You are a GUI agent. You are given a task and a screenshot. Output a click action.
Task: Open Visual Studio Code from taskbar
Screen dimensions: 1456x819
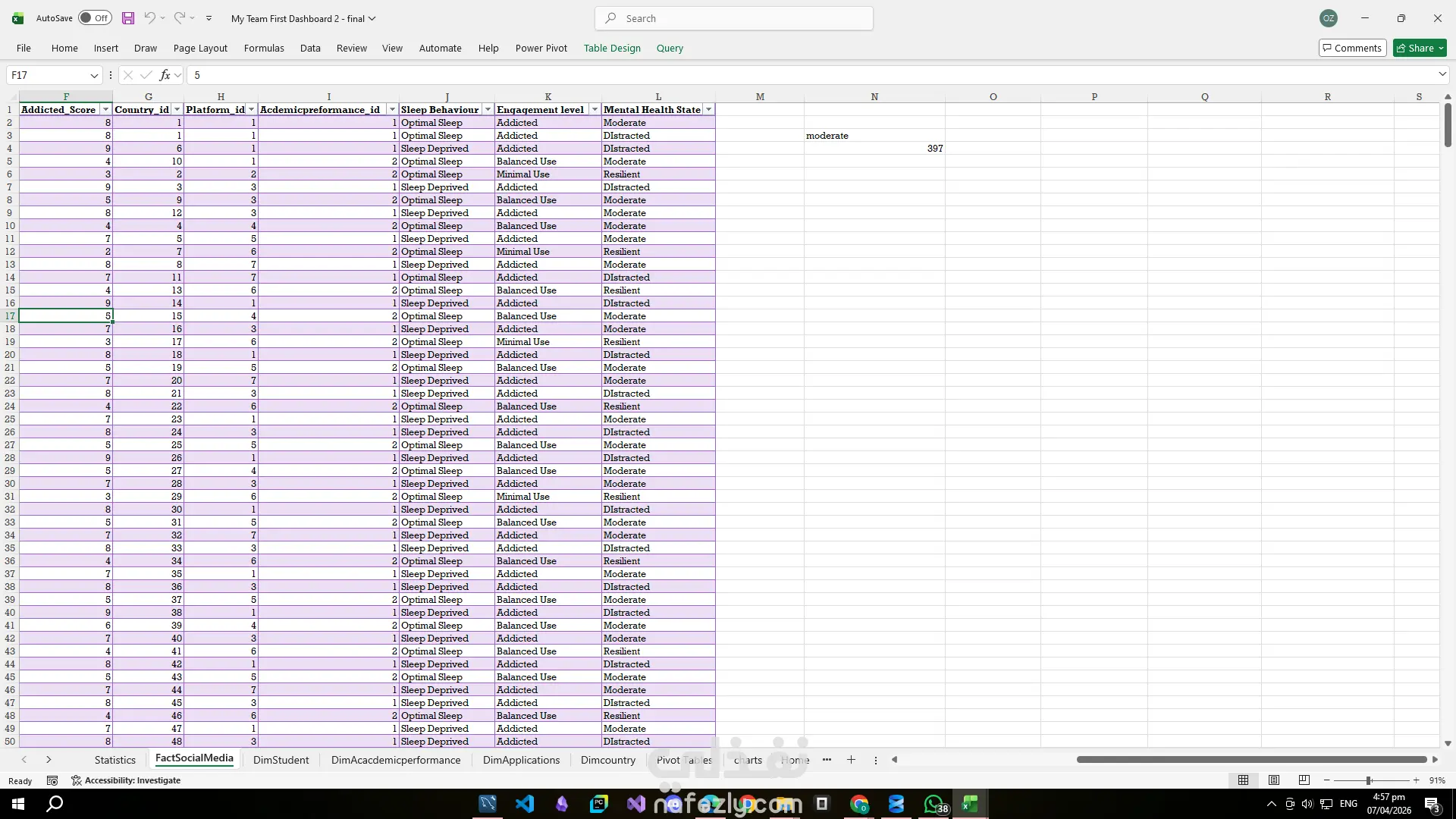pos(525,804)
